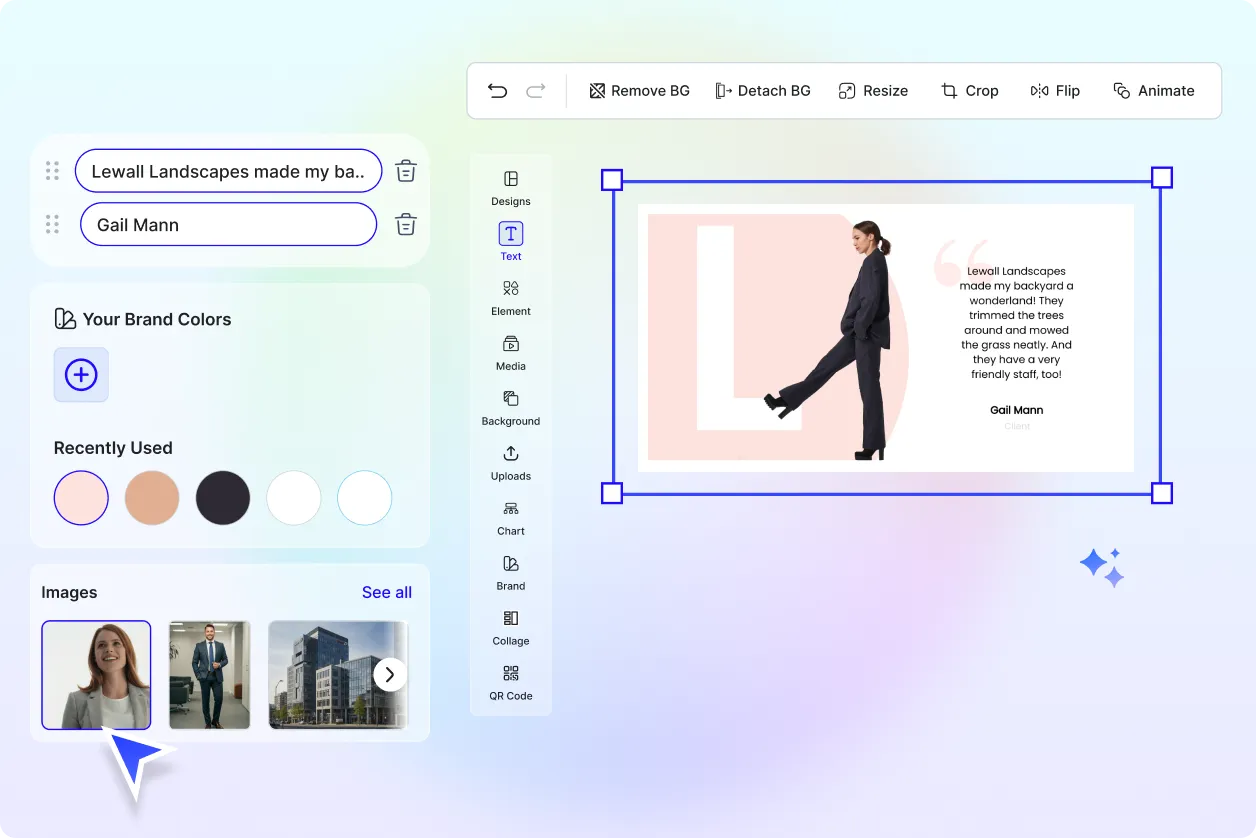Viewport: 1256px width, 838px height.
Task: Add a new brand color
Action: (81, 375)
